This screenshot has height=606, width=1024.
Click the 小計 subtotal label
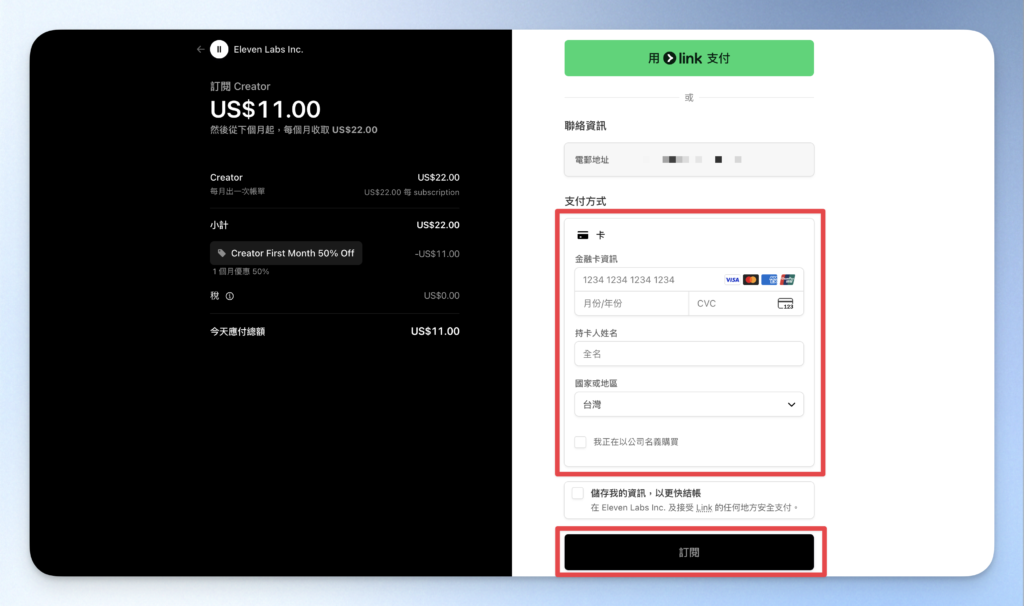point(219,225)
